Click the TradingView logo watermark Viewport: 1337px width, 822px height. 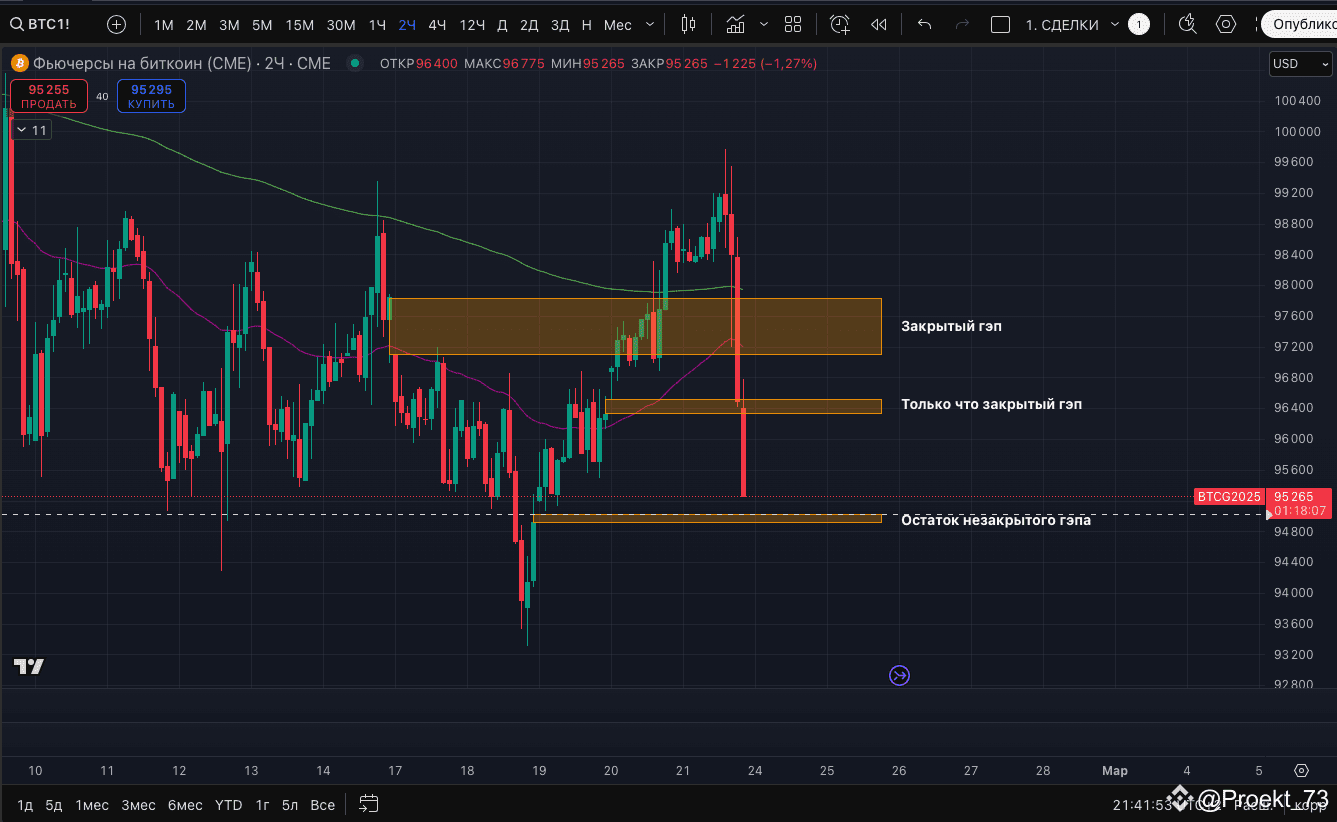[29, 666]
